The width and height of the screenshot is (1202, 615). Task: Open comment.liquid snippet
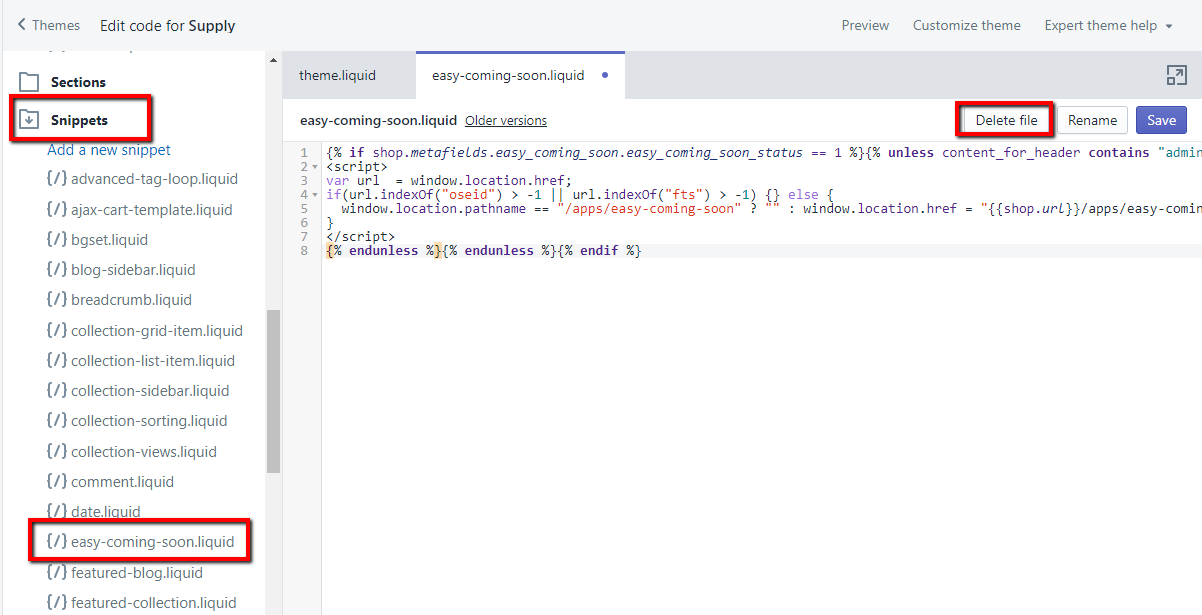(122, 482)
